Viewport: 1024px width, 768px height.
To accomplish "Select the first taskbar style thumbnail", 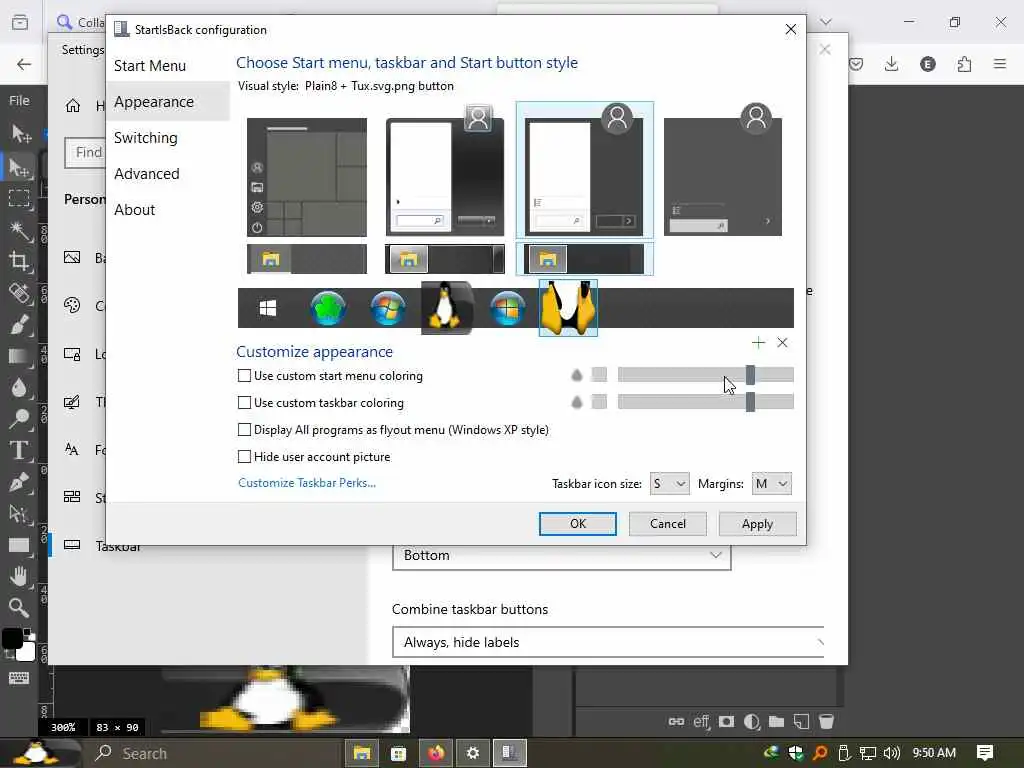I will tap(307, 259).
